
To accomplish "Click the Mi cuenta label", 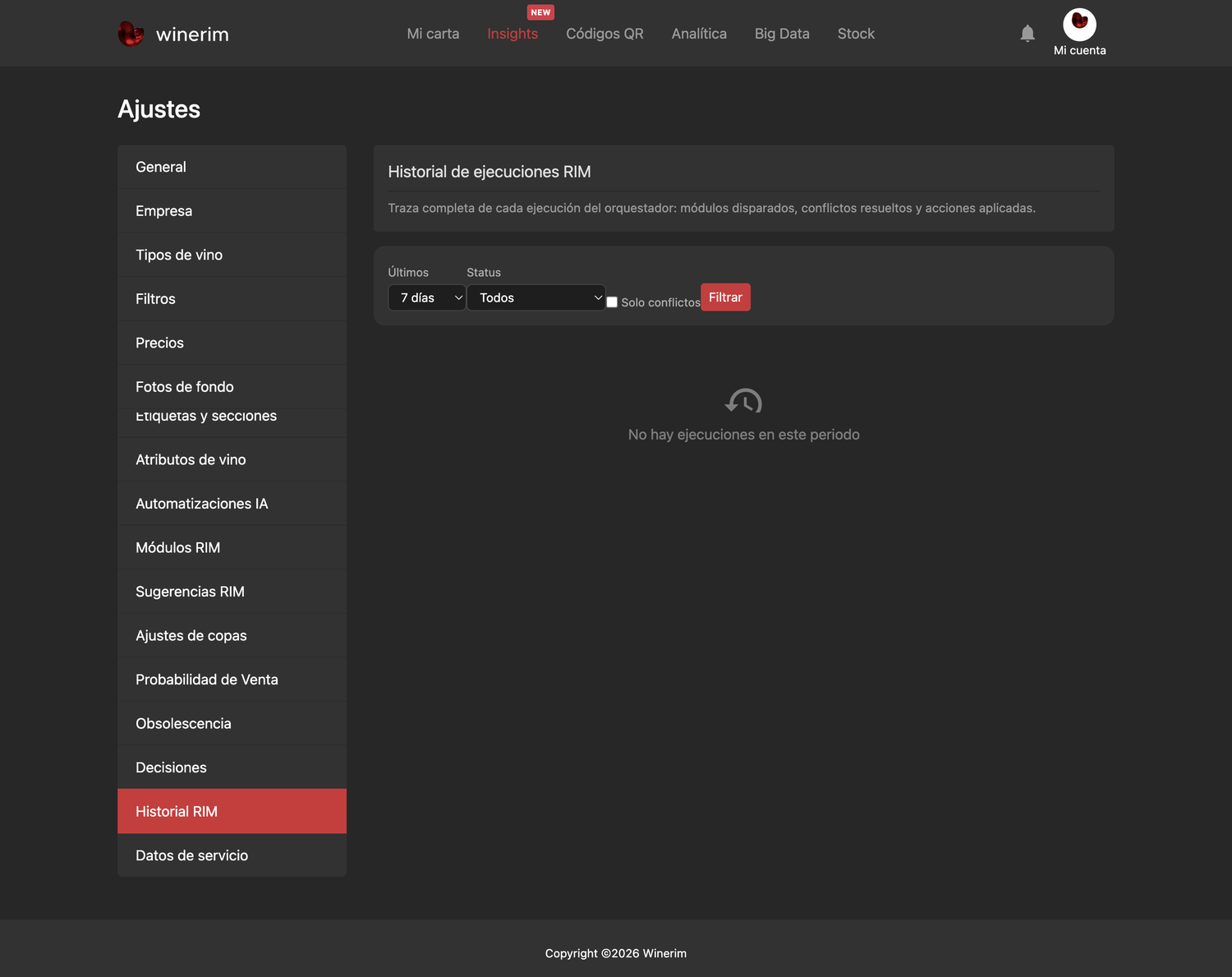I will pyautogui.click(x=1079, y=50).
